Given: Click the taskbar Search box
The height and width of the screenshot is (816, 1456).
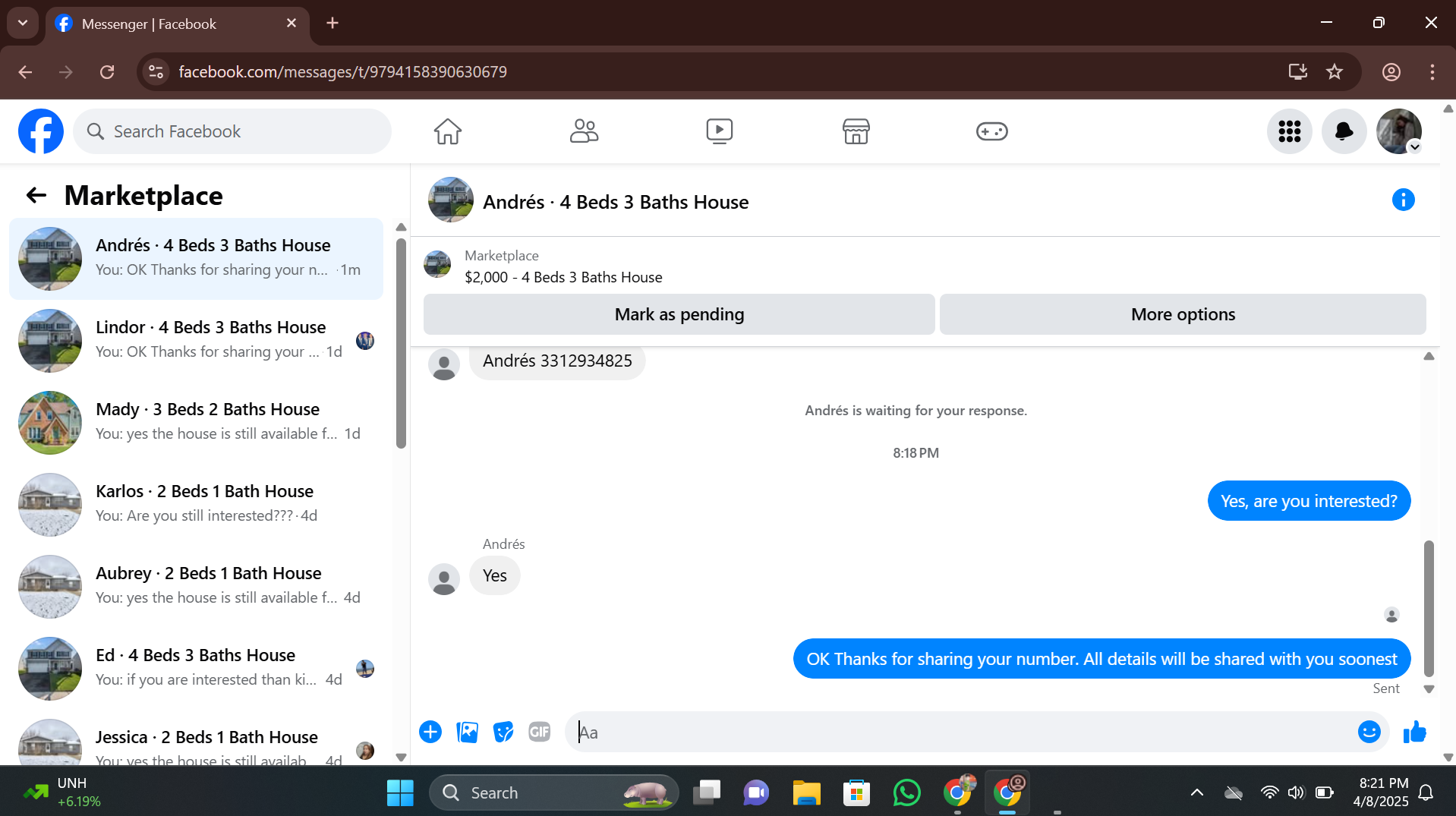Looking at the screenshot, I should [x=554, y=793].
